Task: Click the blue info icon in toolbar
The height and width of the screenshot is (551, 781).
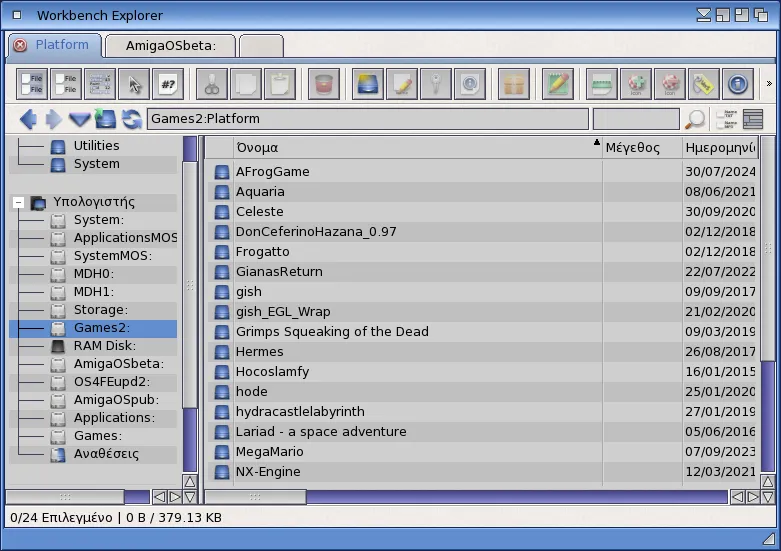Action: tap(737, 84)
